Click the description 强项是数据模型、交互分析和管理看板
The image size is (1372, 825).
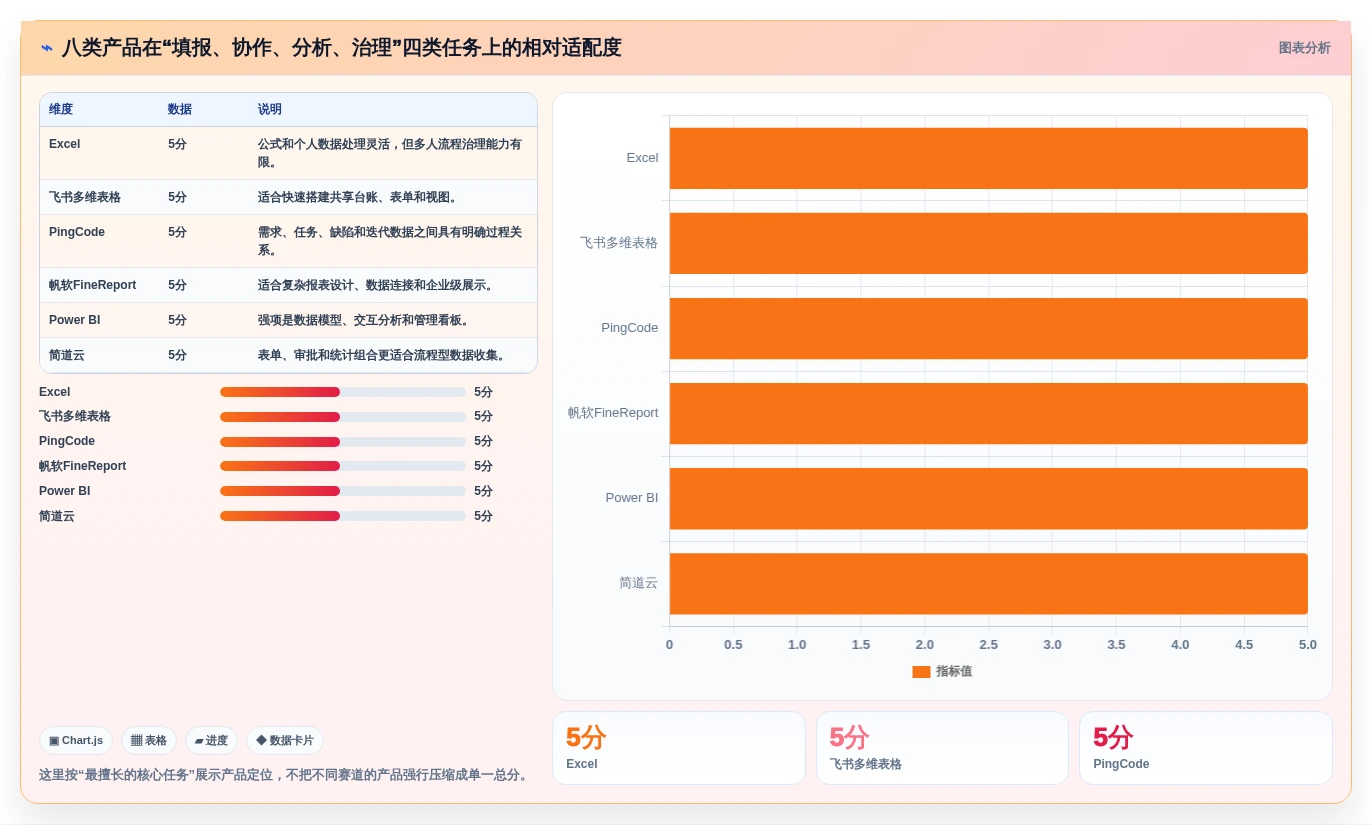364,320
